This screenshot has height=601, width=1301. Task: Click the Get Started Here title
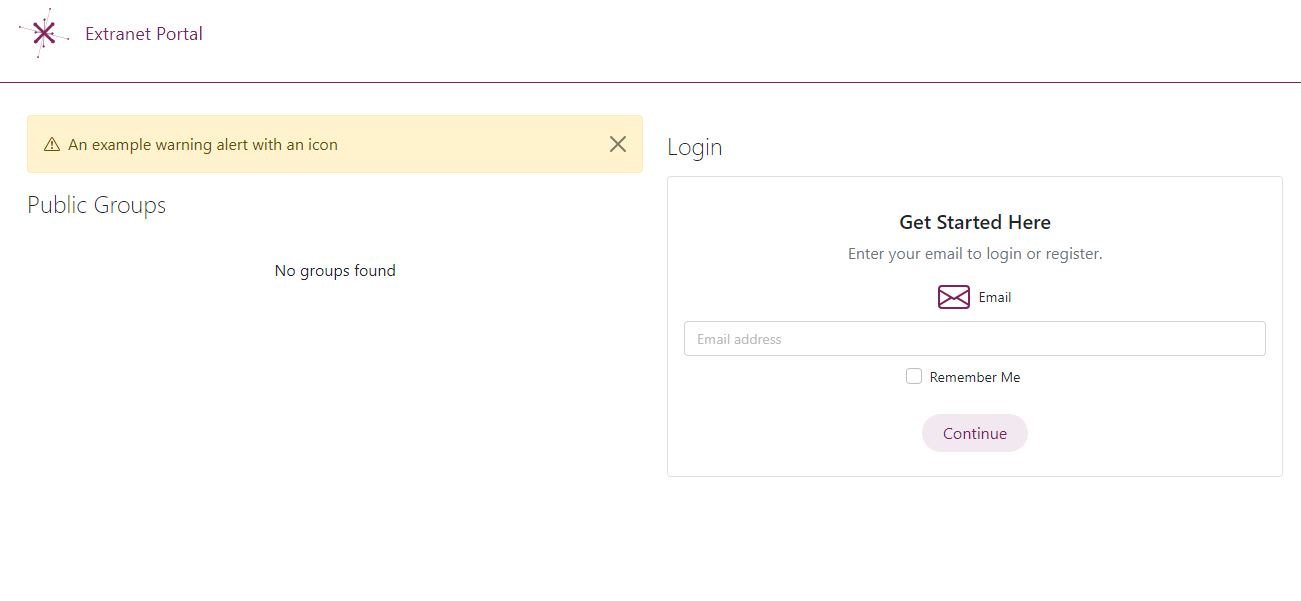tap(974, 222)
